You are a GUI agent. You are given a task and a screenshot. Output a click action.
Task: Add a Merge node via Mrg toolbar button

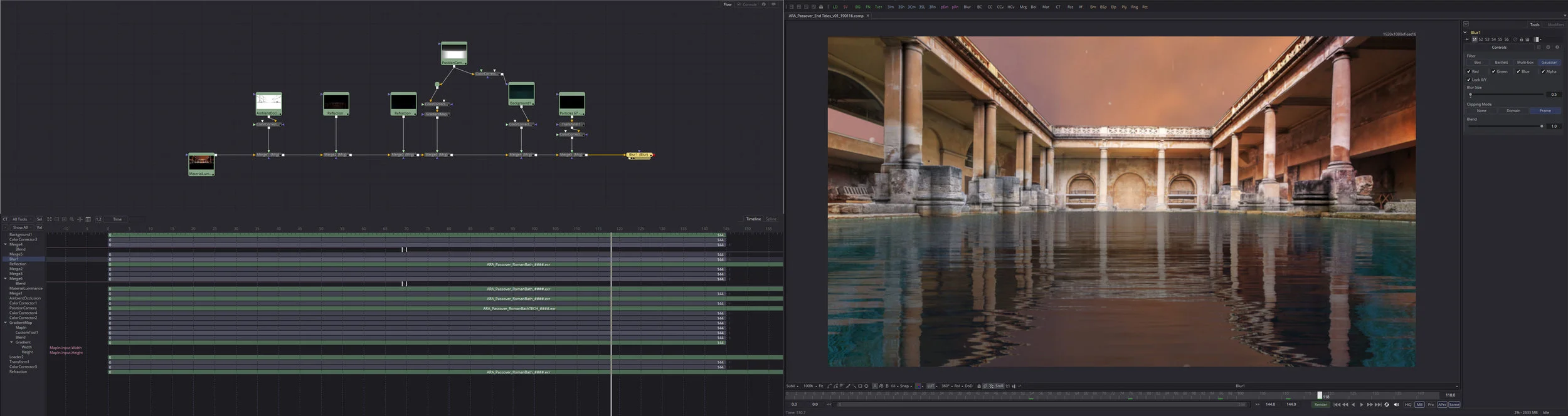(1023, 7)
